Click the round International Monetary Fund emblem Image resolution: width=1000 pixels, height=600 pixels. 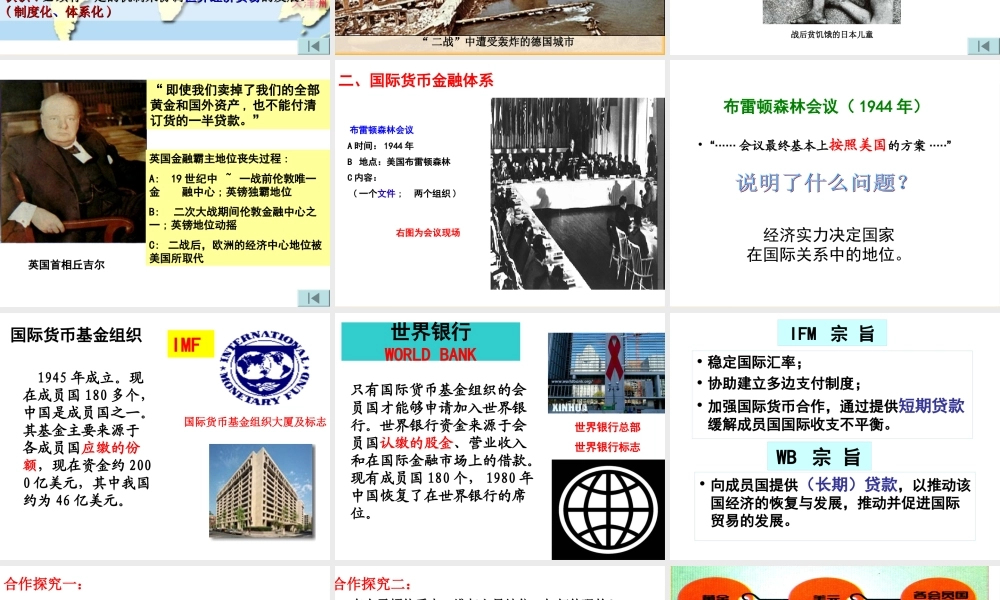click(x=264, y=368)
